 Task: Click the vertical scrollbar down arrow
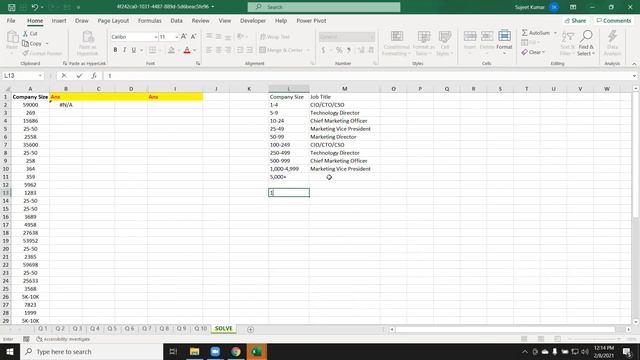(x=636, y=322)
